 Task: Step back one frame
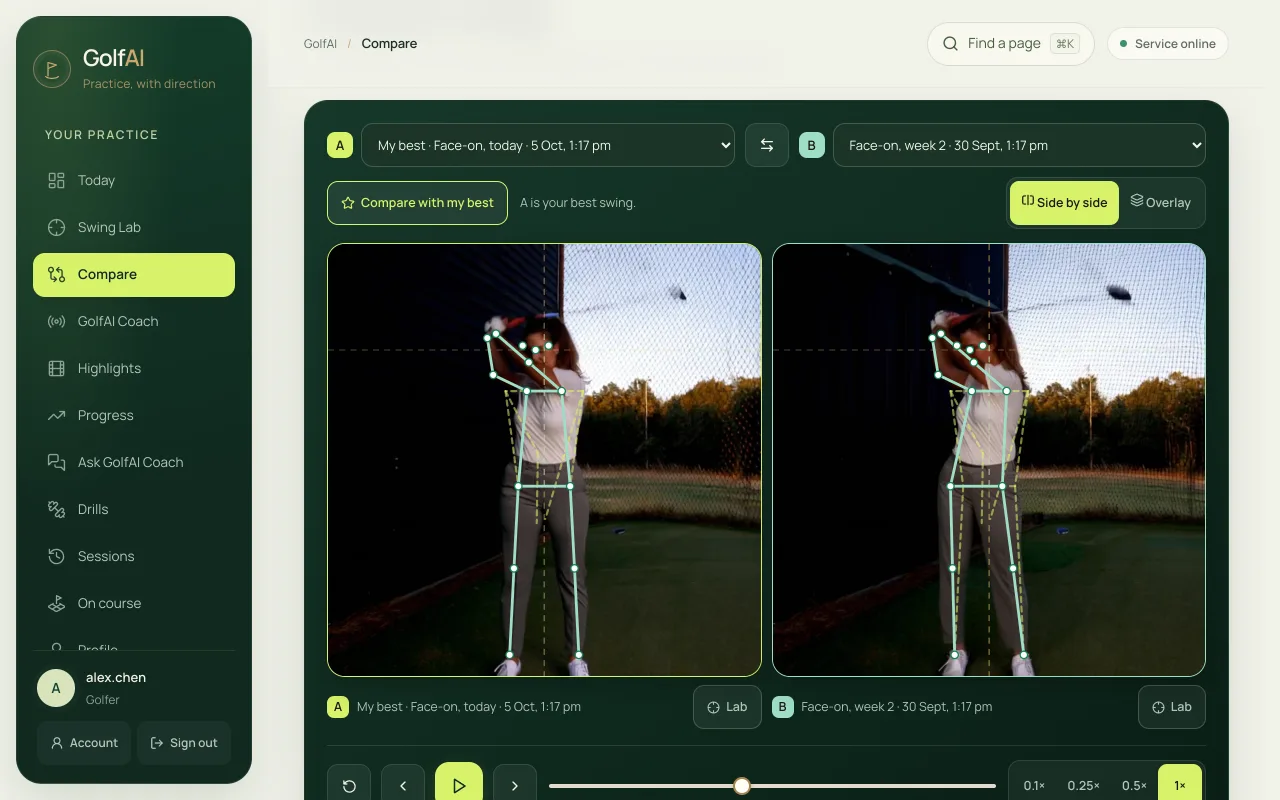click(x=403, y=786)
